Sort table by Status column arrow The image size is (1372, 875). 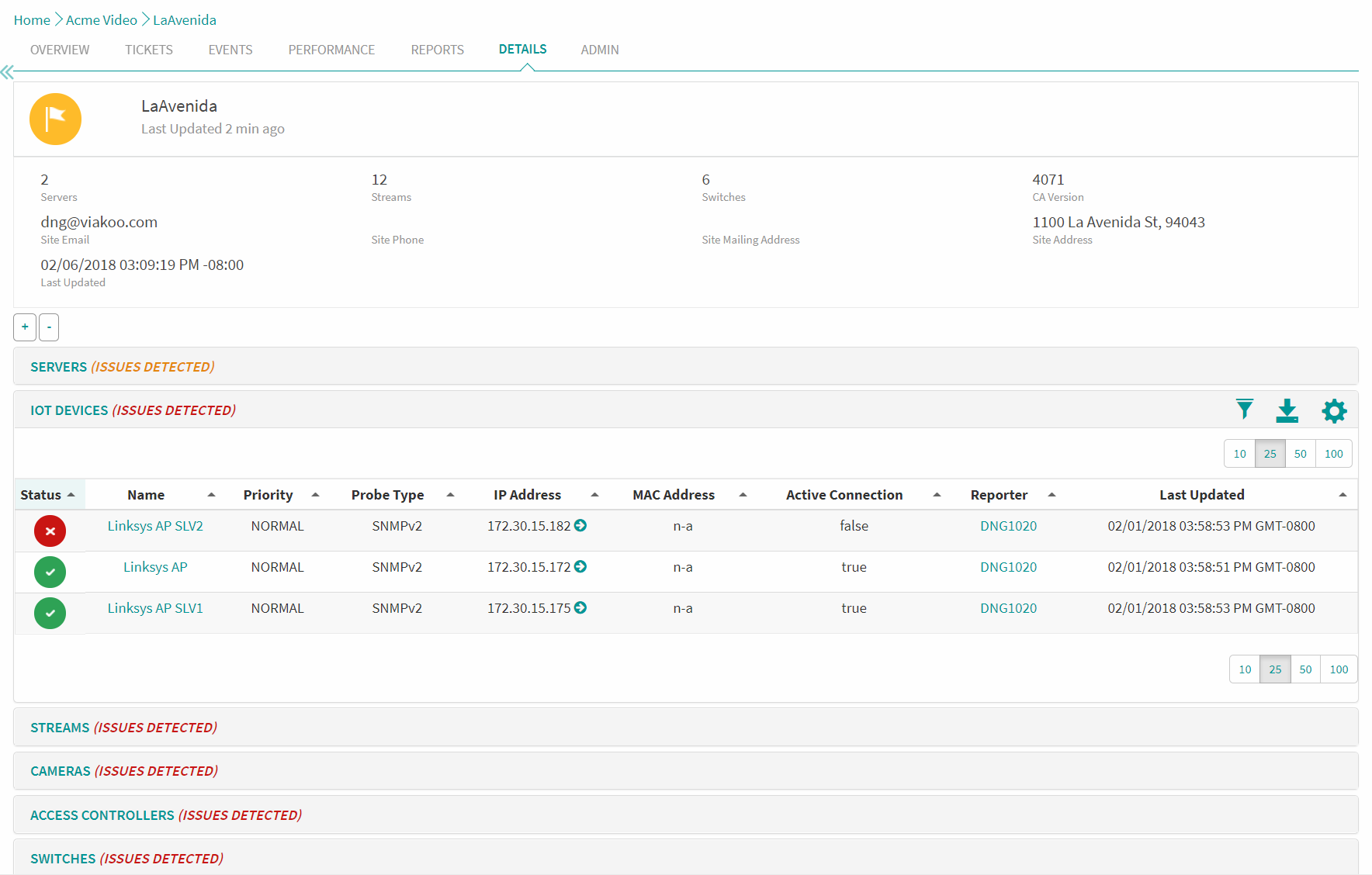(71, 495)
